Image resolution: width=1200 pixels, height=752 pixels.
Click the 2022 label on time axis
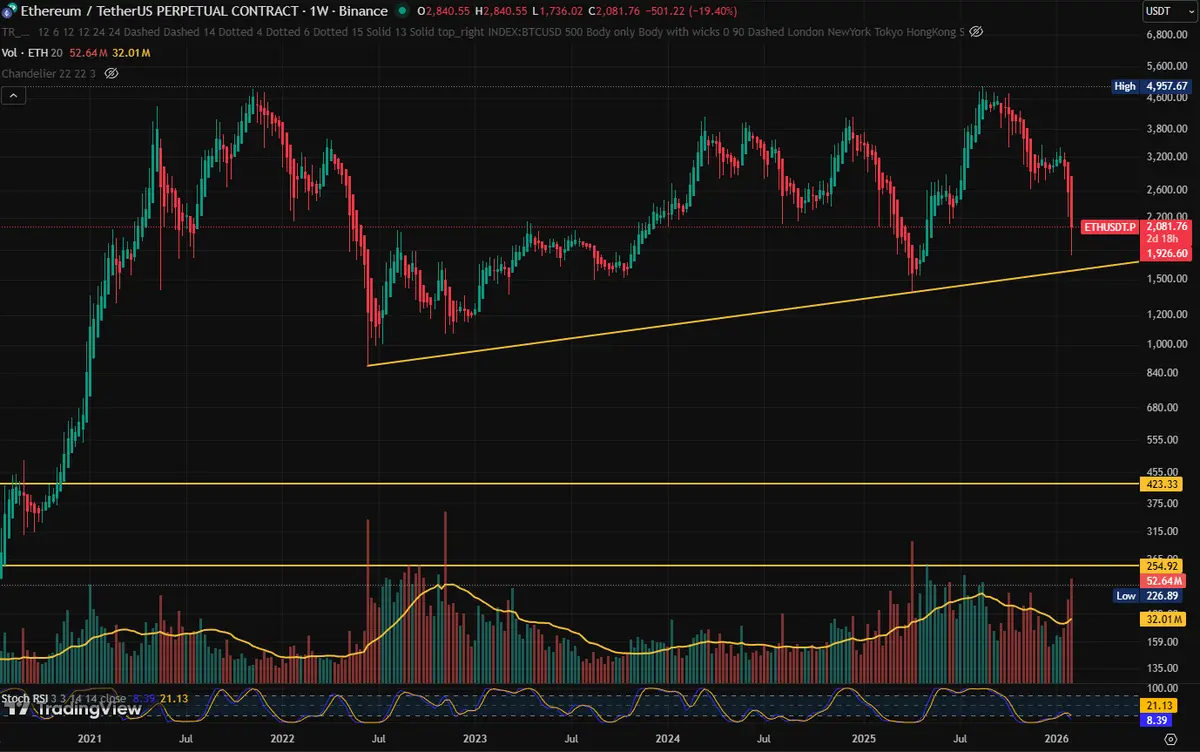[x=282, y=740]
